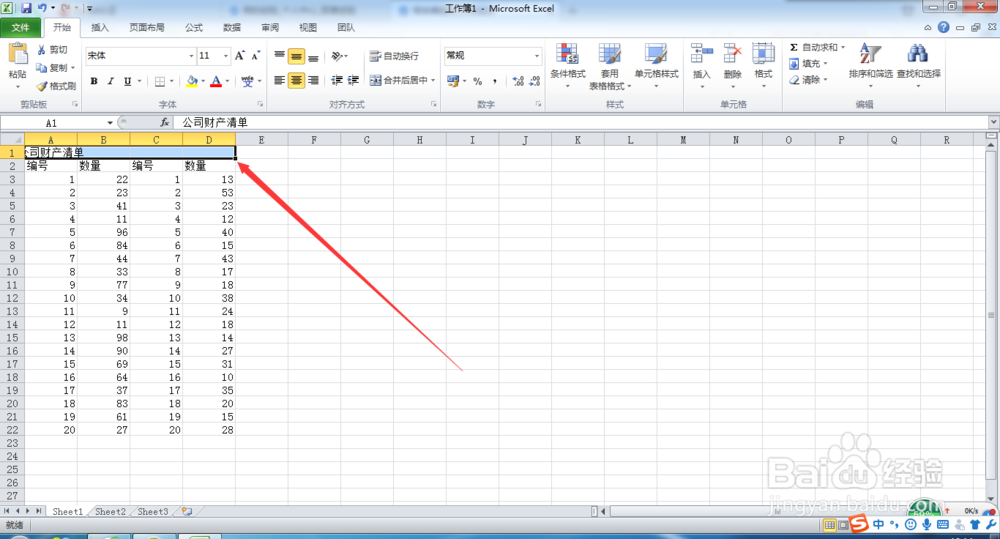Click the fx insert function button
This screenshot has height=539, width=1000.
[x=165, y=122]
